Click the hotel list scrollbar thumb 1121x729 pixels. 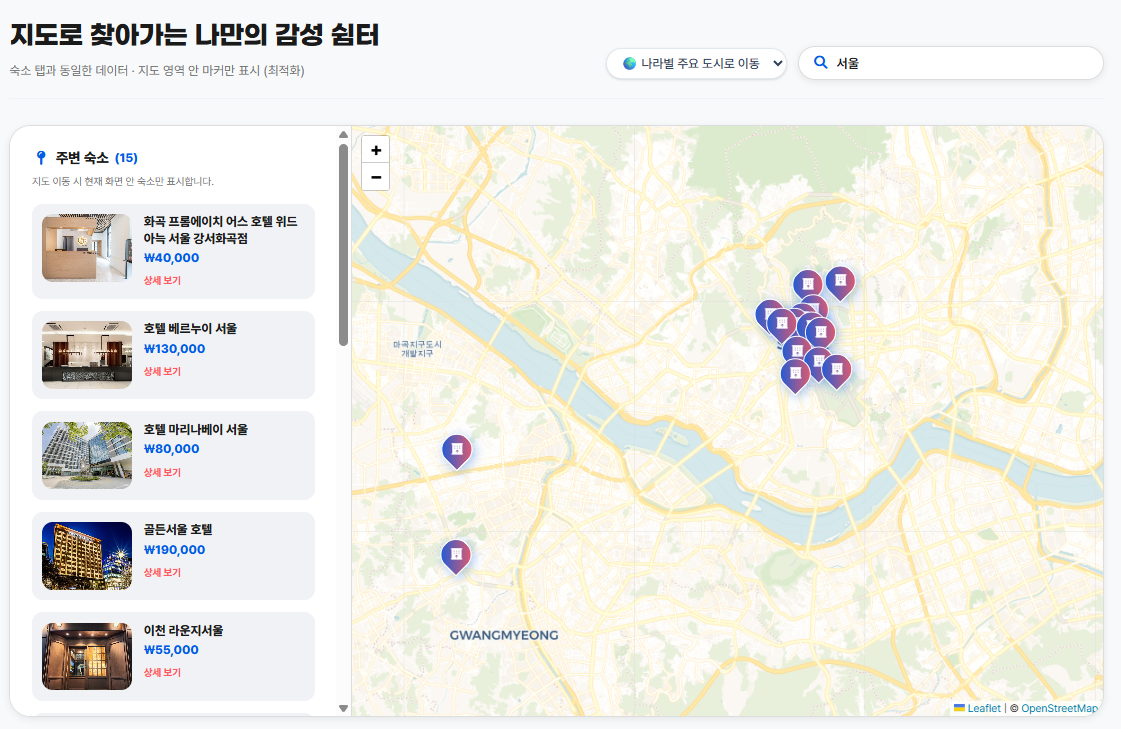click(x=343, y=245)
